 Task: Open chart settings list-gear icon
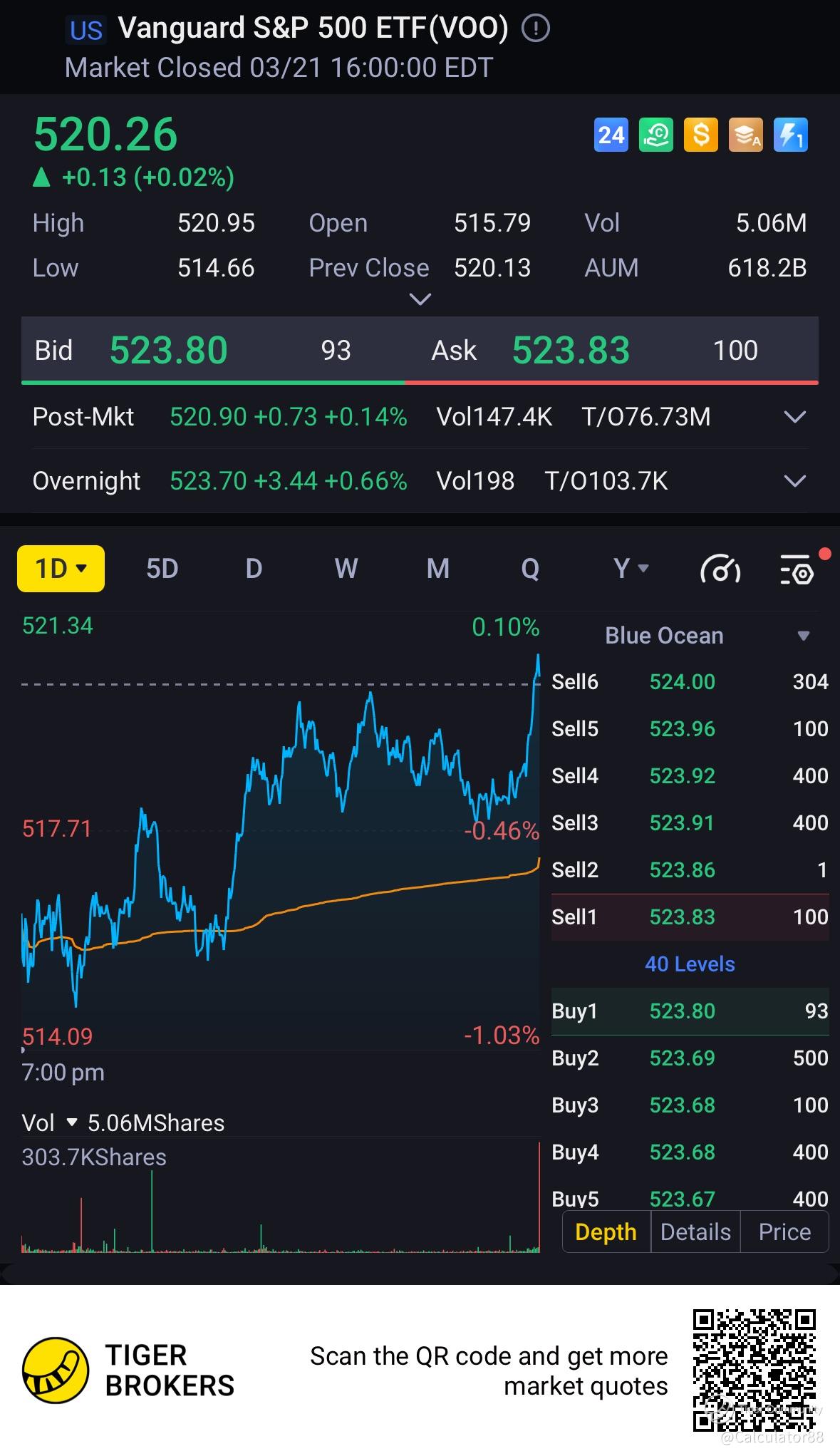pyautogui.click(x=797, y=569)
